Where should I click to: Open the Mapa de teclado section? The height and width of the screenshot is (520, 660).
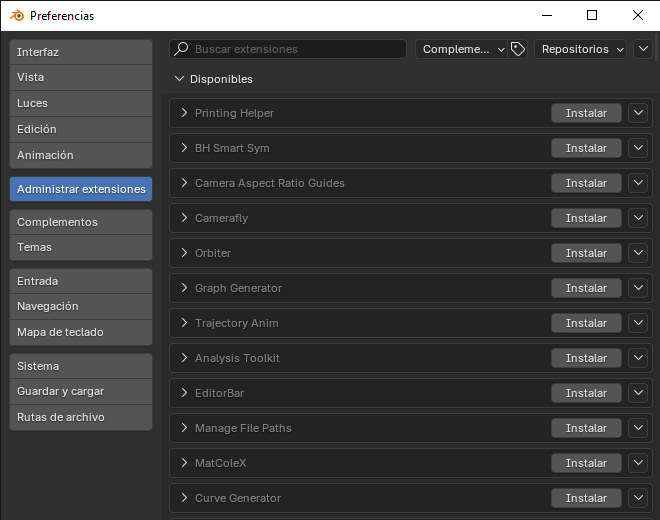pos(80,332)
